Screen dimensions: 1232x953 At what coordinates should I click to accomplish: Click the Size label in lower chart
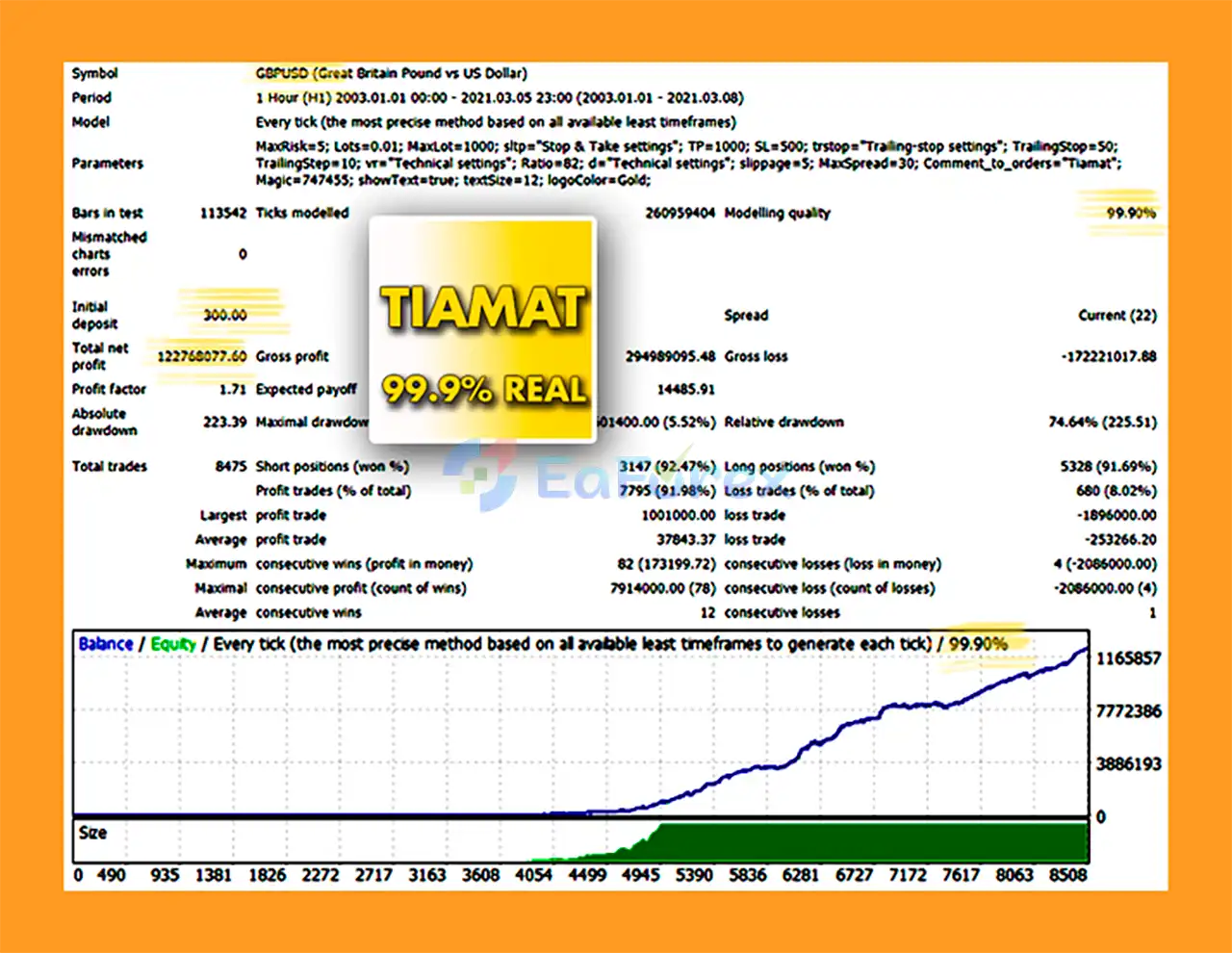pyautogui.click(x=92, y=833)
